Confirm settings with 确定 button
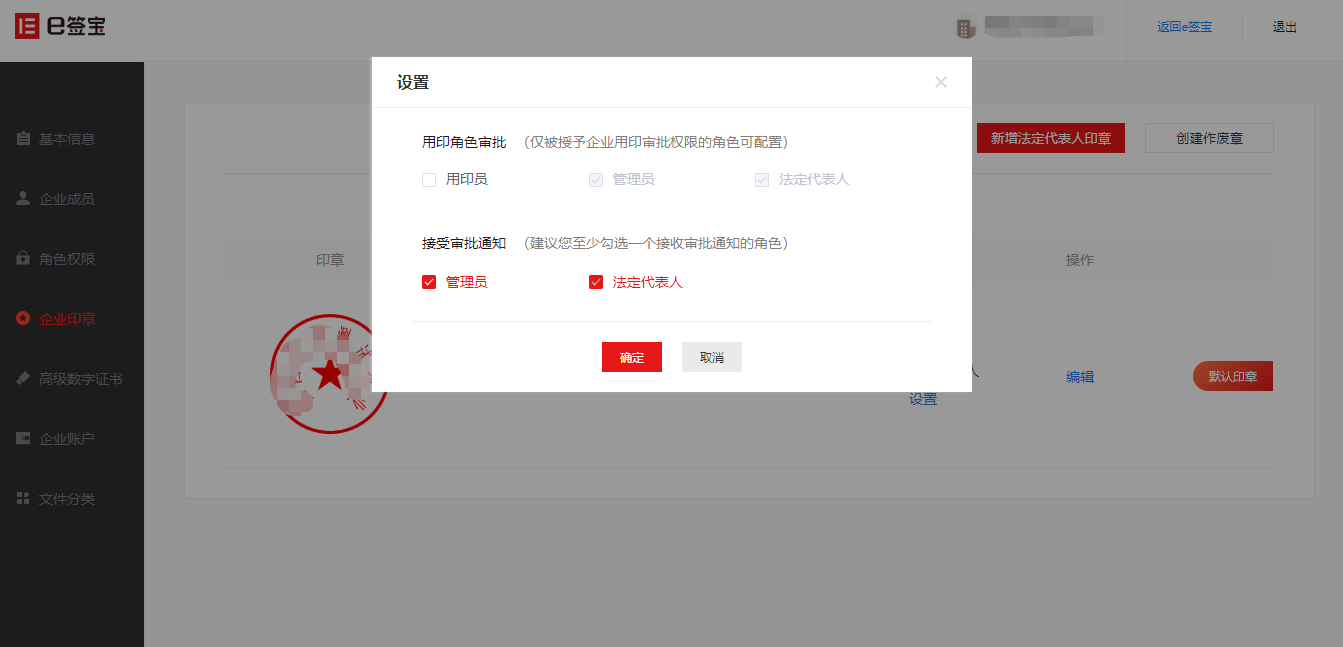The width and height of the screenshot is (1343, 647). tap(632, 357)
